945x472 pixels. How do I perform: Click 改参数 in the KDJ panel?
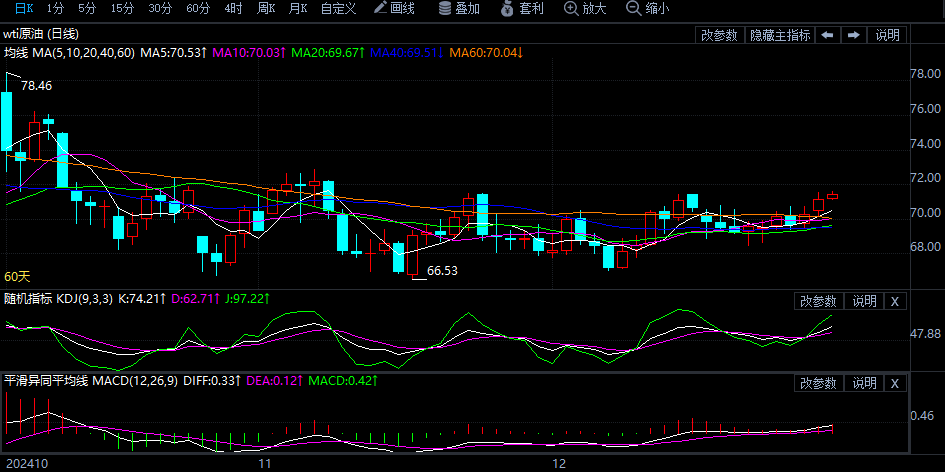pyautogui.click(x=818, y=301)
